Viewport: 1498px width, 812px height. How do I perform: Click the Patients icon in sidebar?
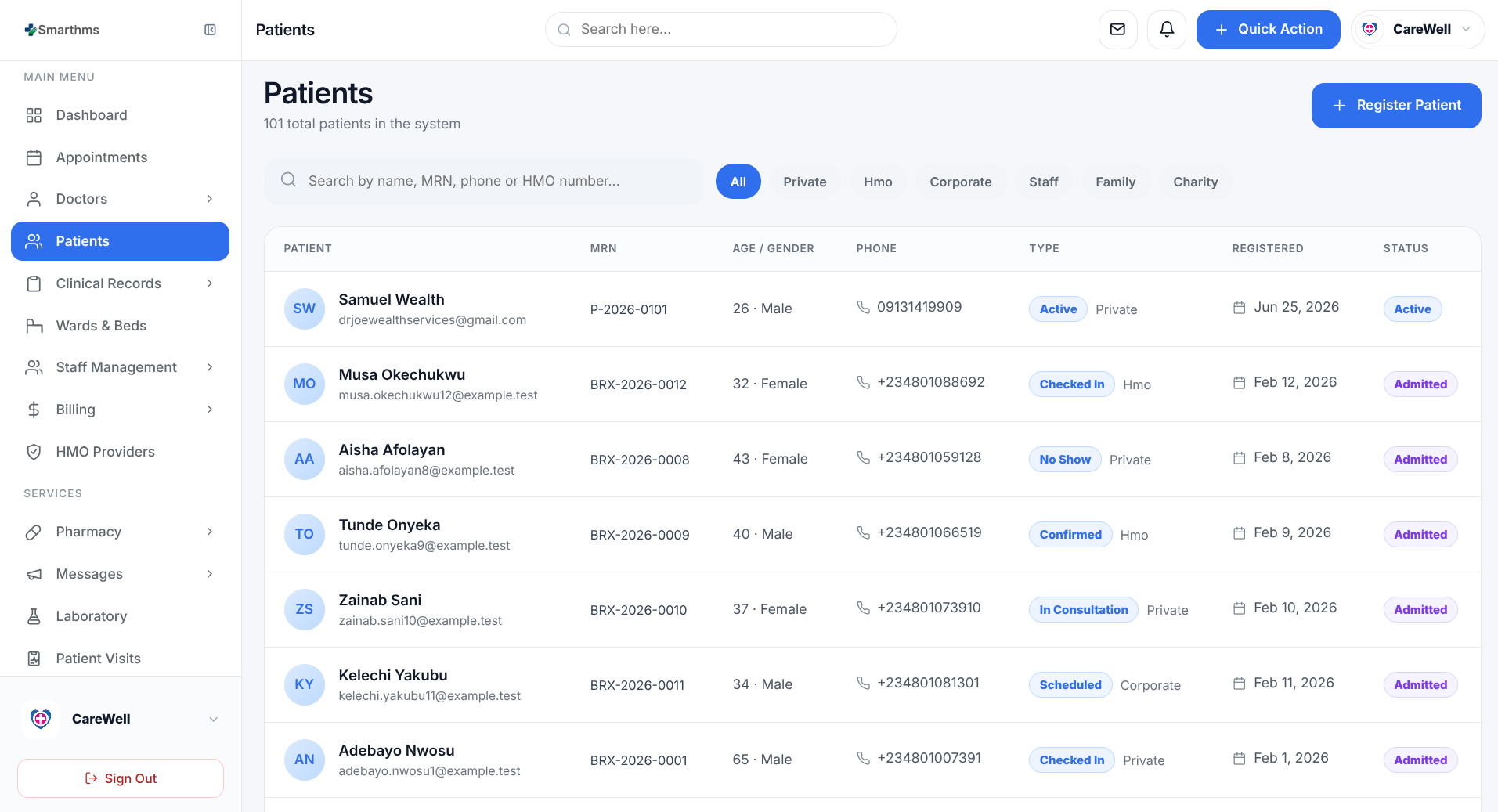pyautogui.click(x=34, y=241)
